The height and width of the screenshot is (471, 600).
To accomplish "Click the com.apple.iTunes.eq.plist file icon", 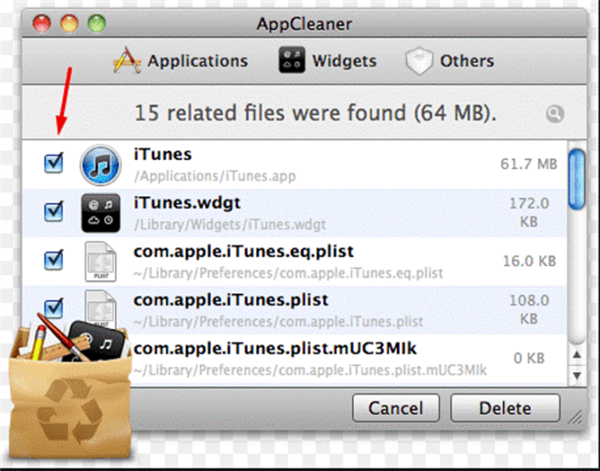I will 100,262.
